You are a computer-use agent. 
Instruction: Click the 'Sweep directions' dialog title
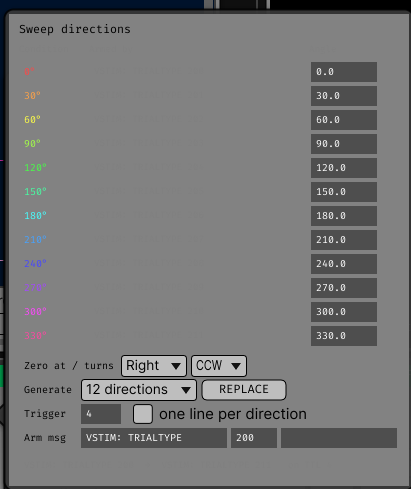[75, 29]
